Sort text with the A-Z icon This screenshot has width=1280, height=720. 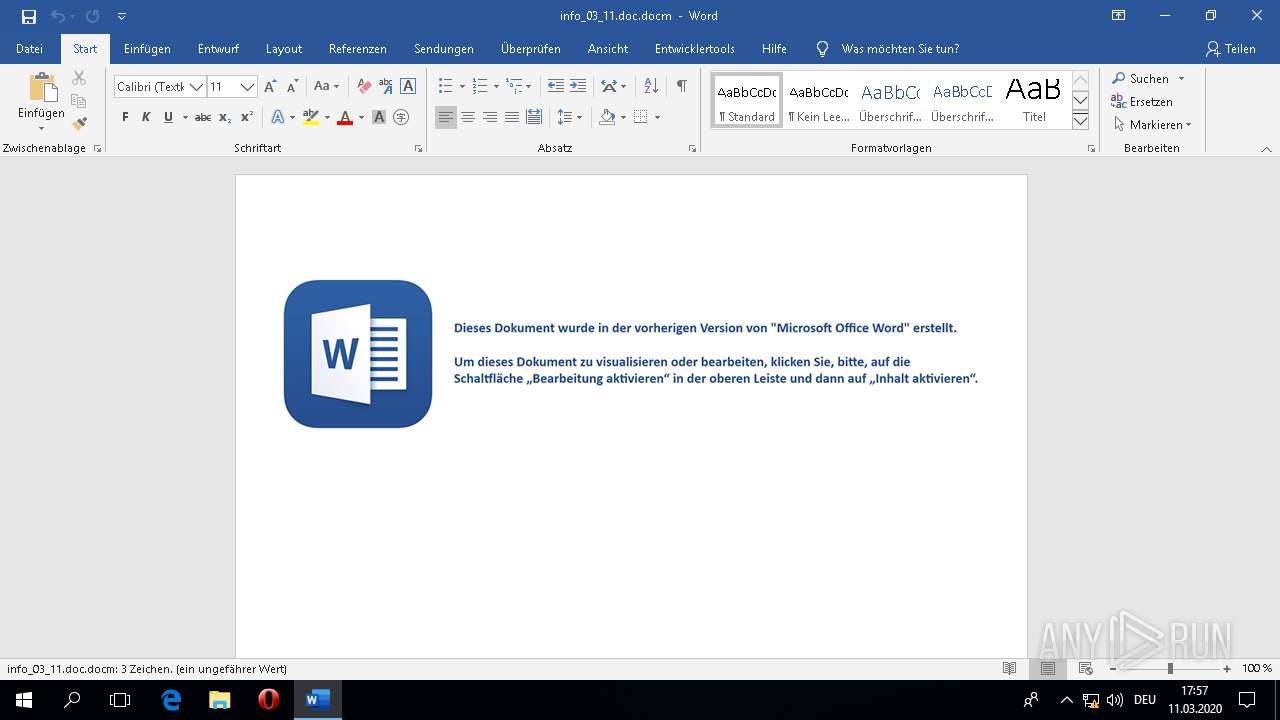651,87
